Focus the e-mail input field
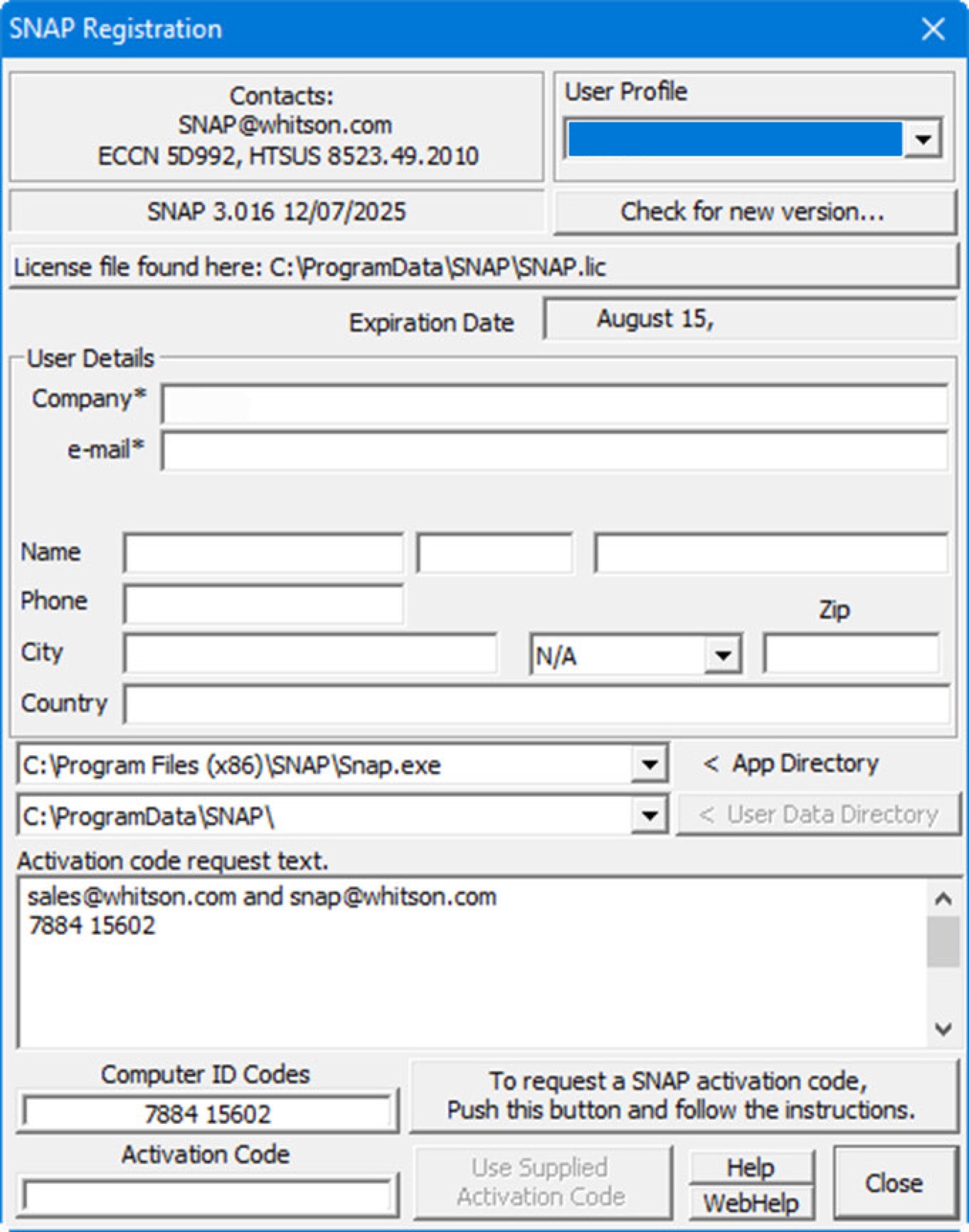Viewport: 969px width, 1232px height. point(554,451)
